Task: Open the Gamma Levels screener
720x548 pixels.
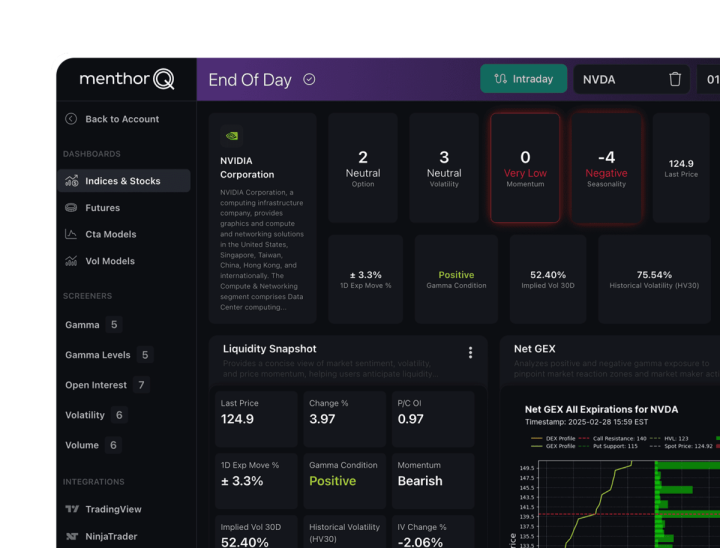Action: [98, 355]
